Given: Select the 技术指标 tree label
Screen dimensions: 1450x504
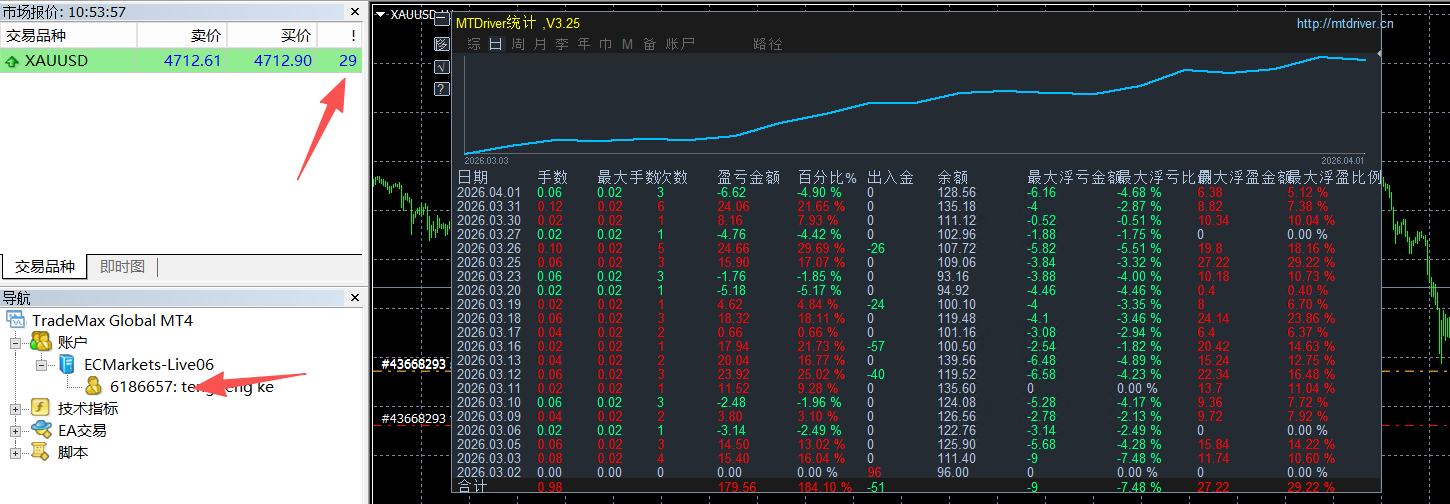Looking at the screenshot, I should (88, 408).
